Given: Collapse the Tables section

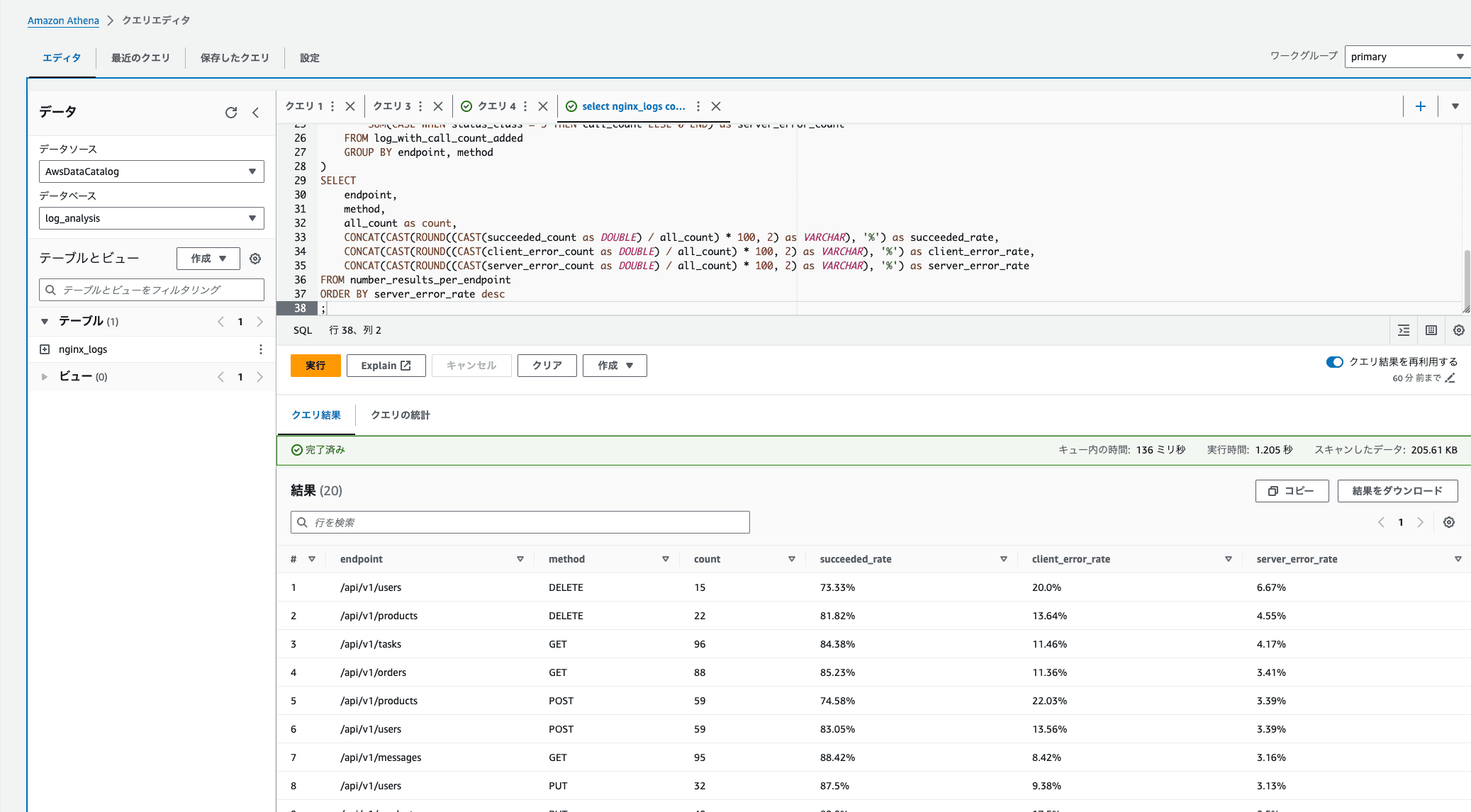Looking at the screenshot, I should pos(45,322).
